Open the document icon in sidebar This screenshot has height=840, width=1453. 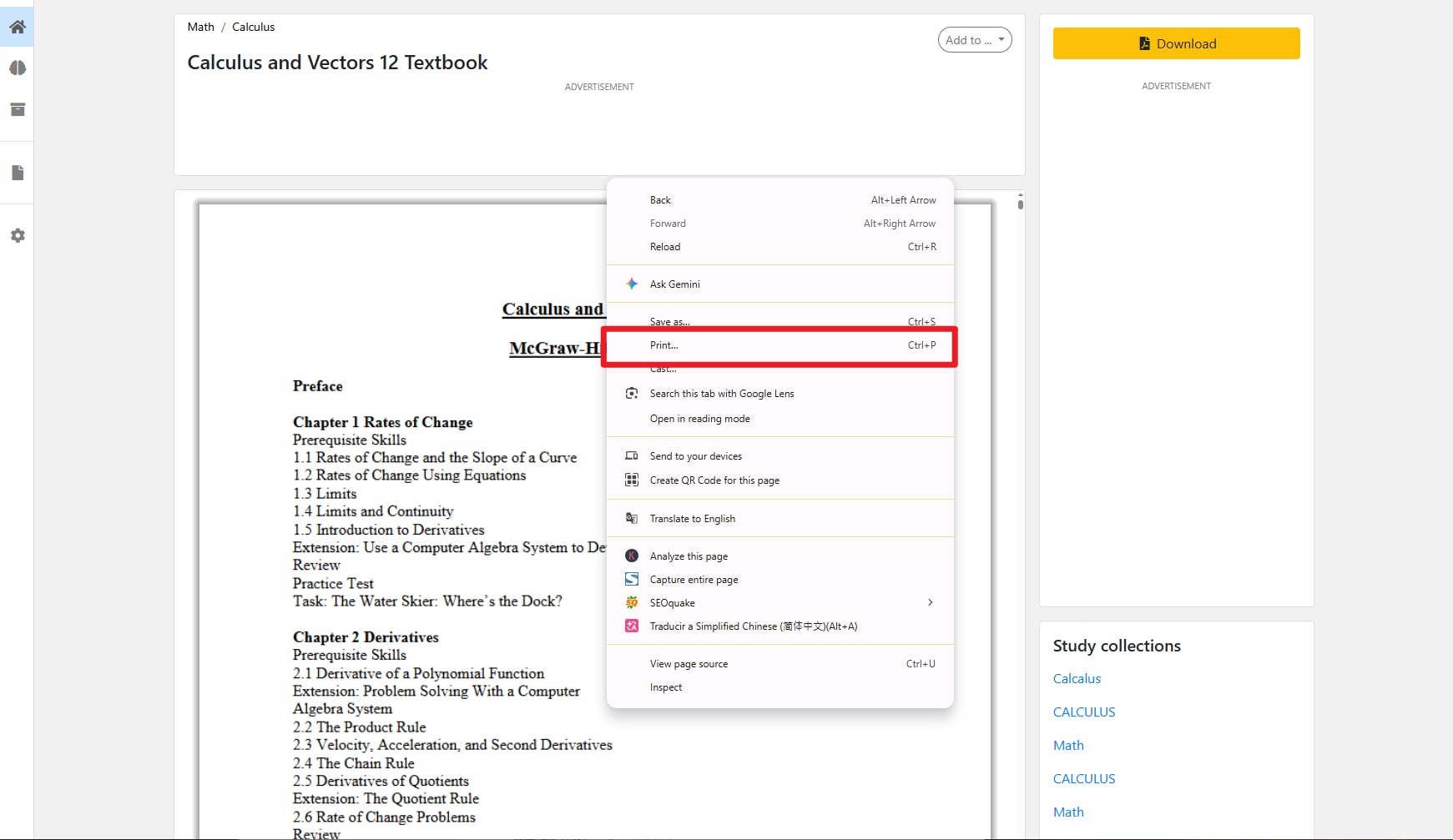pyautogui.click(x=17, y=173)
